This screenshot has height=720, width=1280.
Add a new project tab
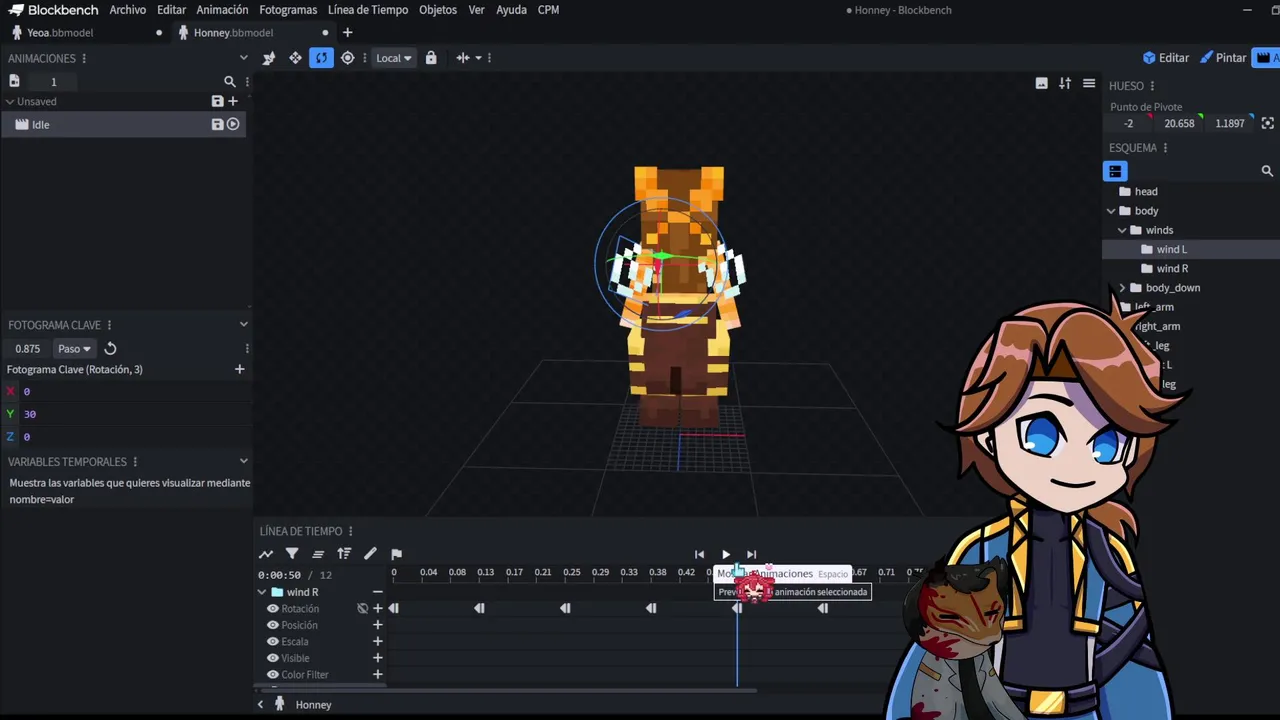click(347, 32)
